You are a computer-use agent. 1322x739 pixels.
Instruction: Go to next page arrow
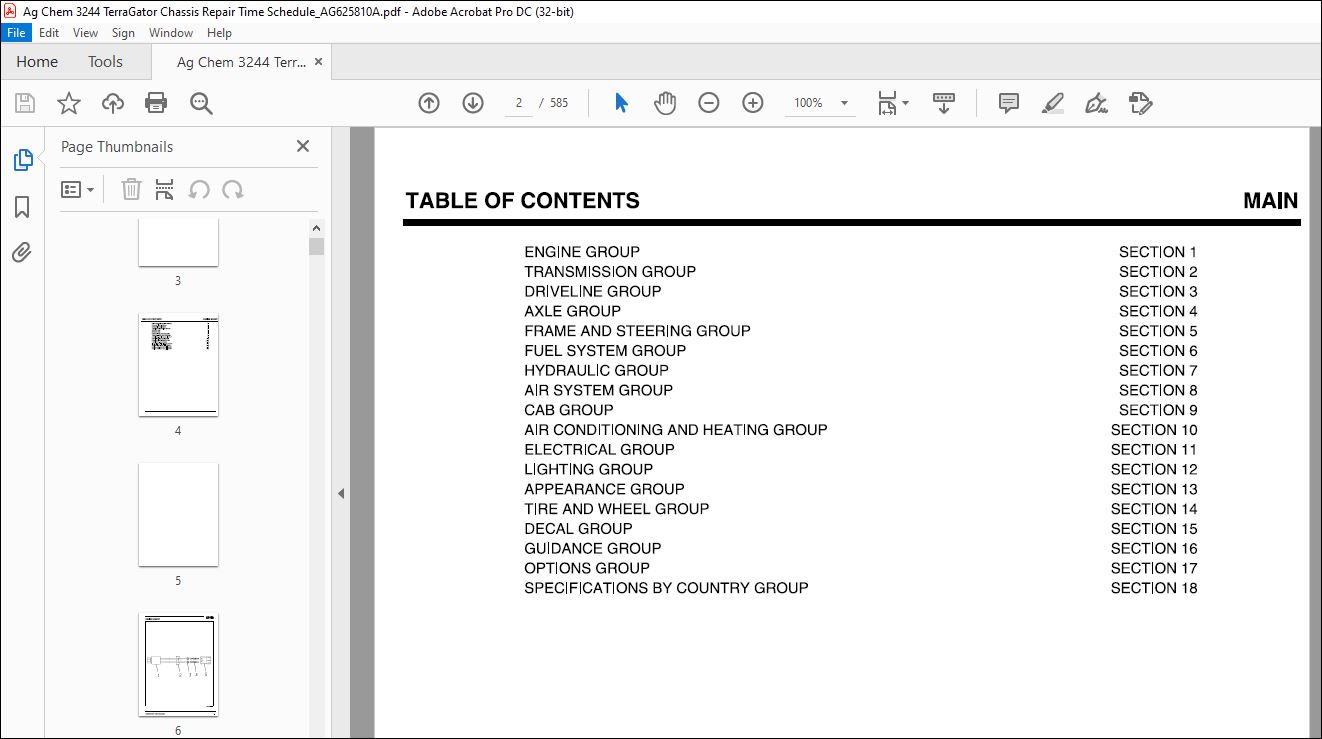click(473, 103)
